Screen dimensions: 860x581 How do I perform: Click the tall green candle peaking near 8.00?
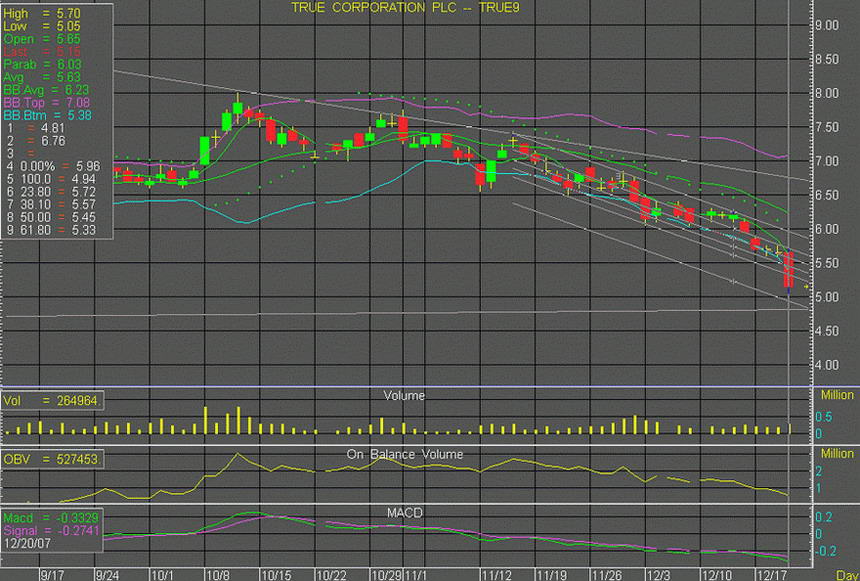pos(237,107)
